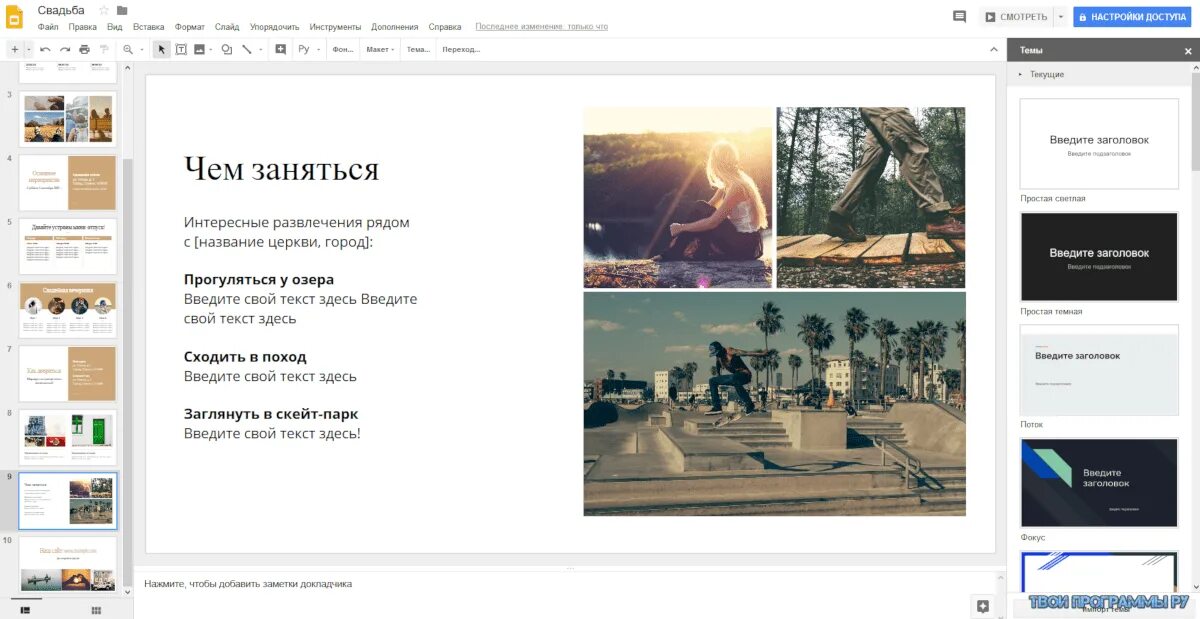Select slide 10 thumbnail

[68, 565]
